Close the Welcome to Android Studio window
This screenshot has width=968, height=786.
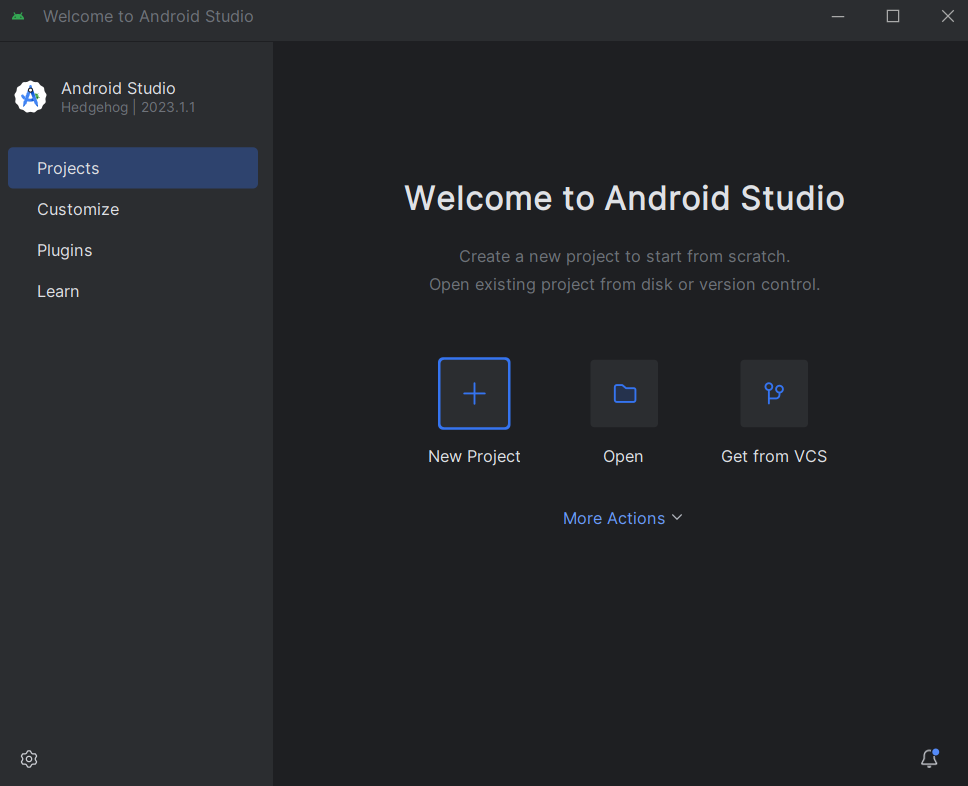[948, 17]
